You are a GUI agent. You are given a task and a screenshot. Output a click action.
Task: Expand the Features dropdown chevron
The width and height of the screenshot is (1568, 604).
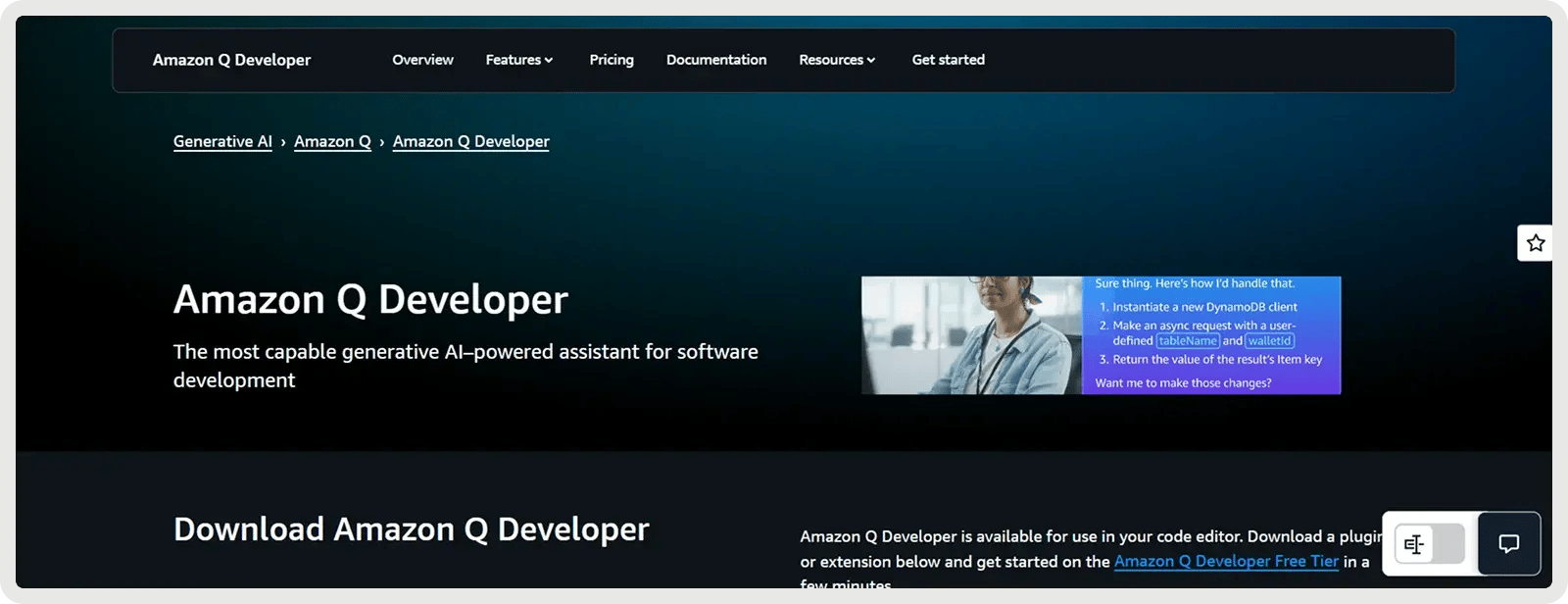point(549,61)
